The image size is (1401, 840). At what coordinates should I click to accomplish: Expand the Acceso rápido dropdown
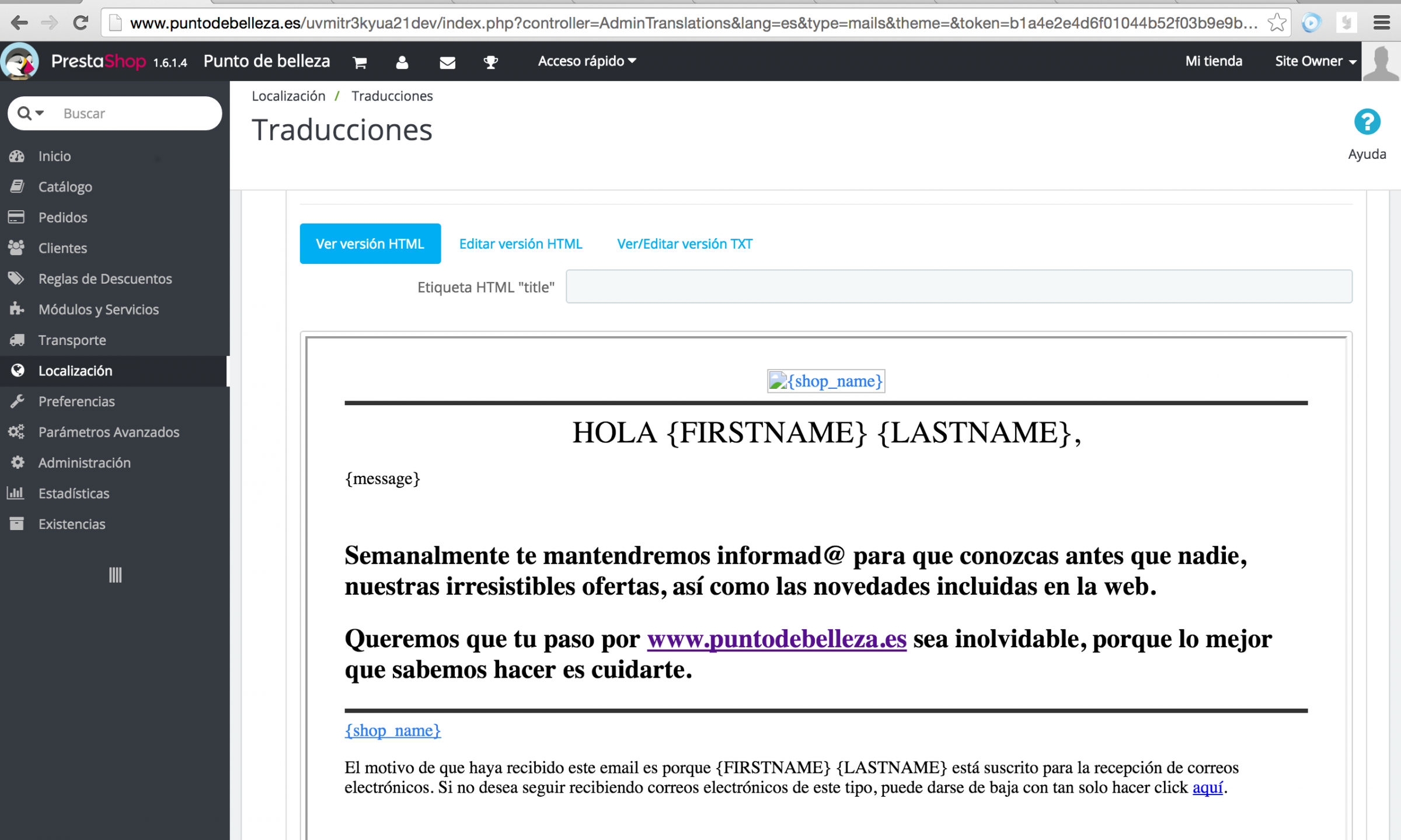(x=586, y=61)
